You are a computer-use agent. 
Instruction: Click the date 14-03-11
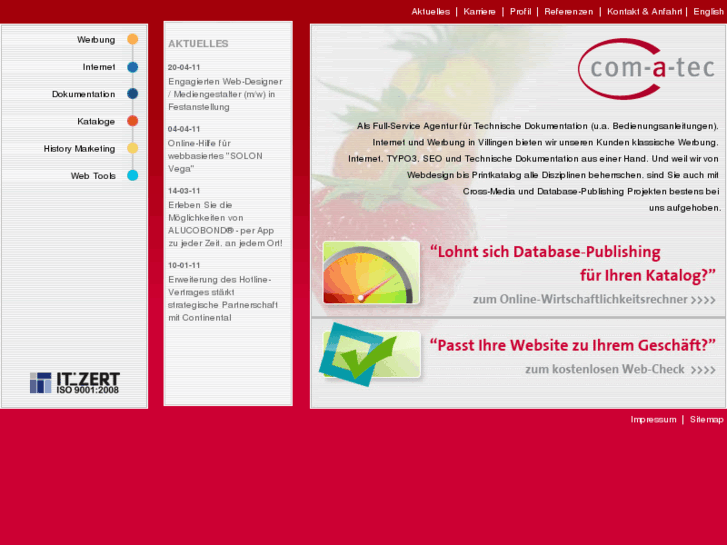pos(184,191)
